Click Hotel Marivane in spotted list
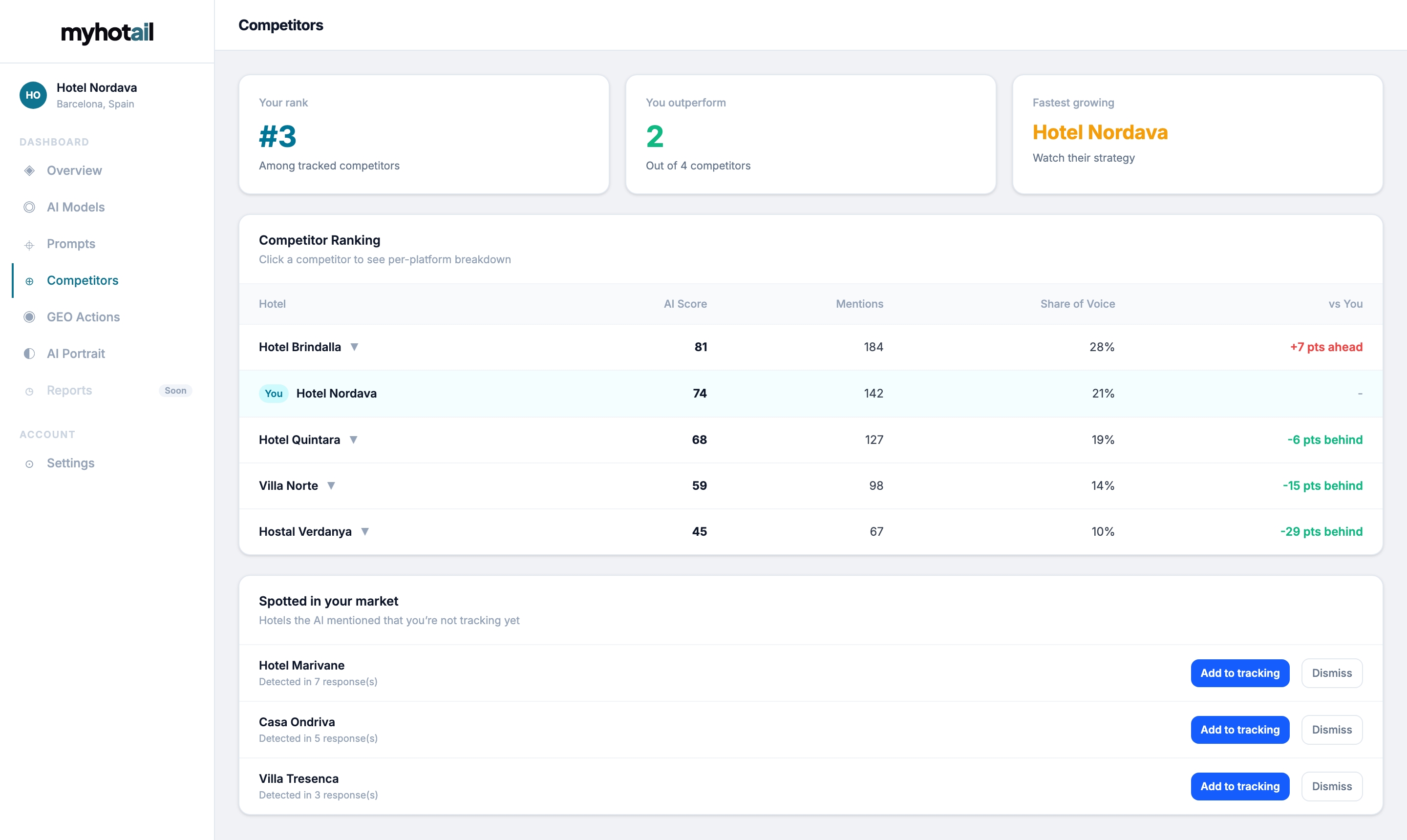 (301, 666)
